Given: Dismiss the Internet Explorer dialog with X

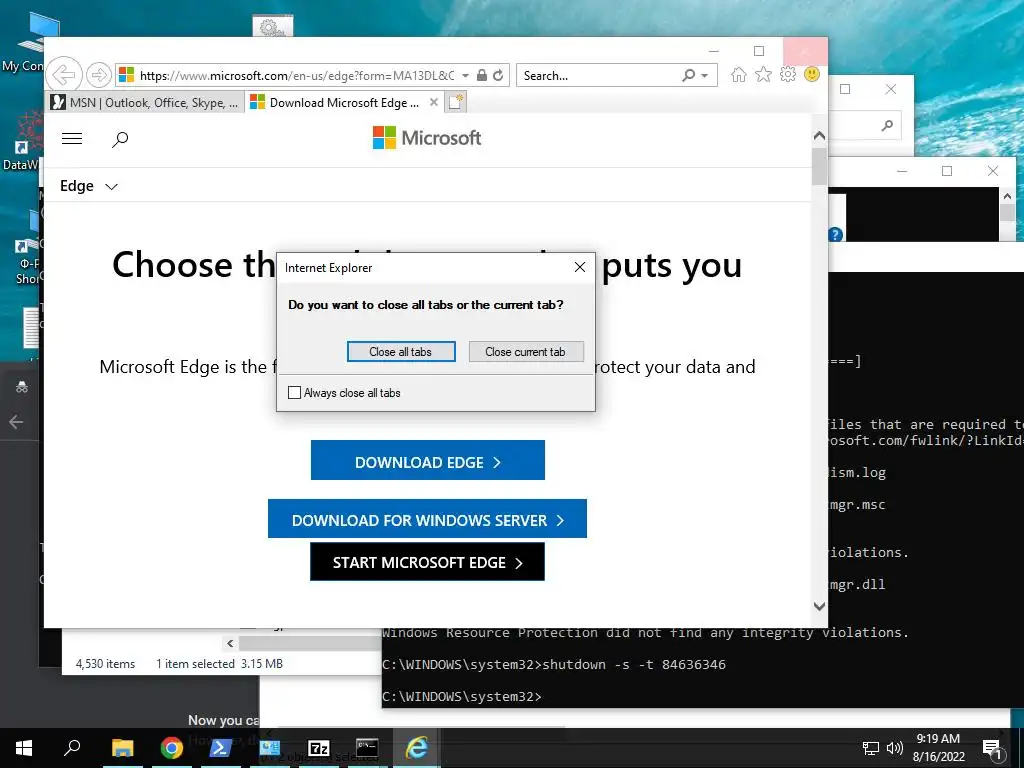Looking at the screenshot, I should [579, 267].
